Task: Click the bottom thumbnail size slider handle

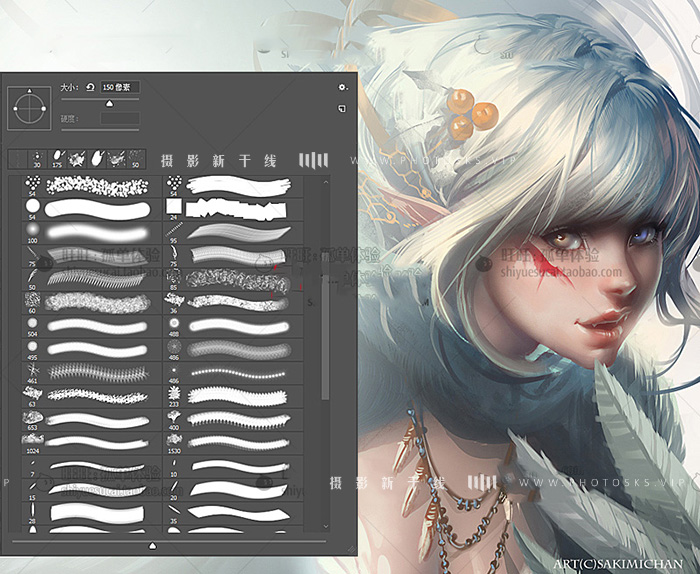Action: coord(152,545)
